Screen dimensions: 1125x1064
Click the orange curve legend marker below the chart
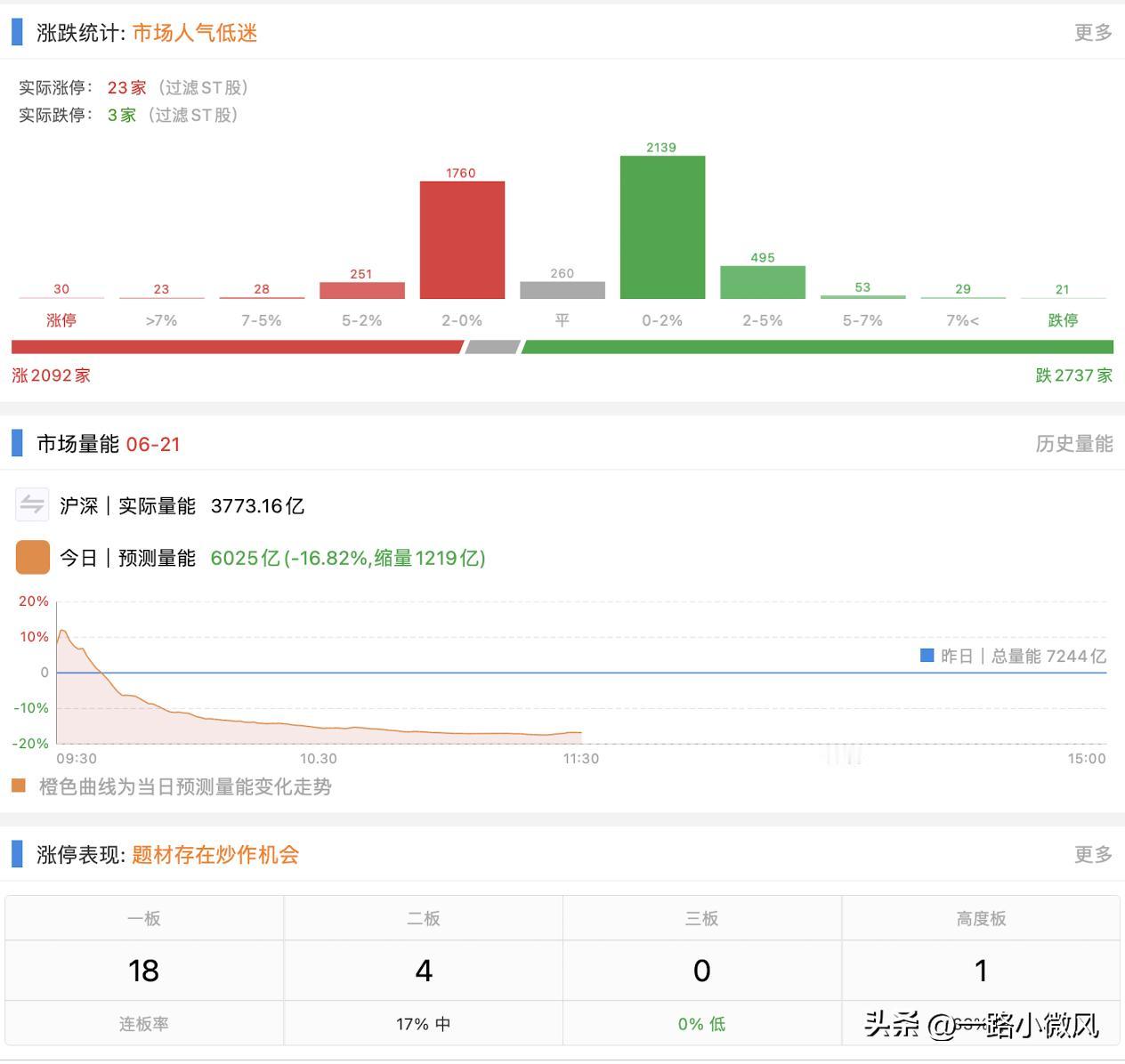click(18, 786)
